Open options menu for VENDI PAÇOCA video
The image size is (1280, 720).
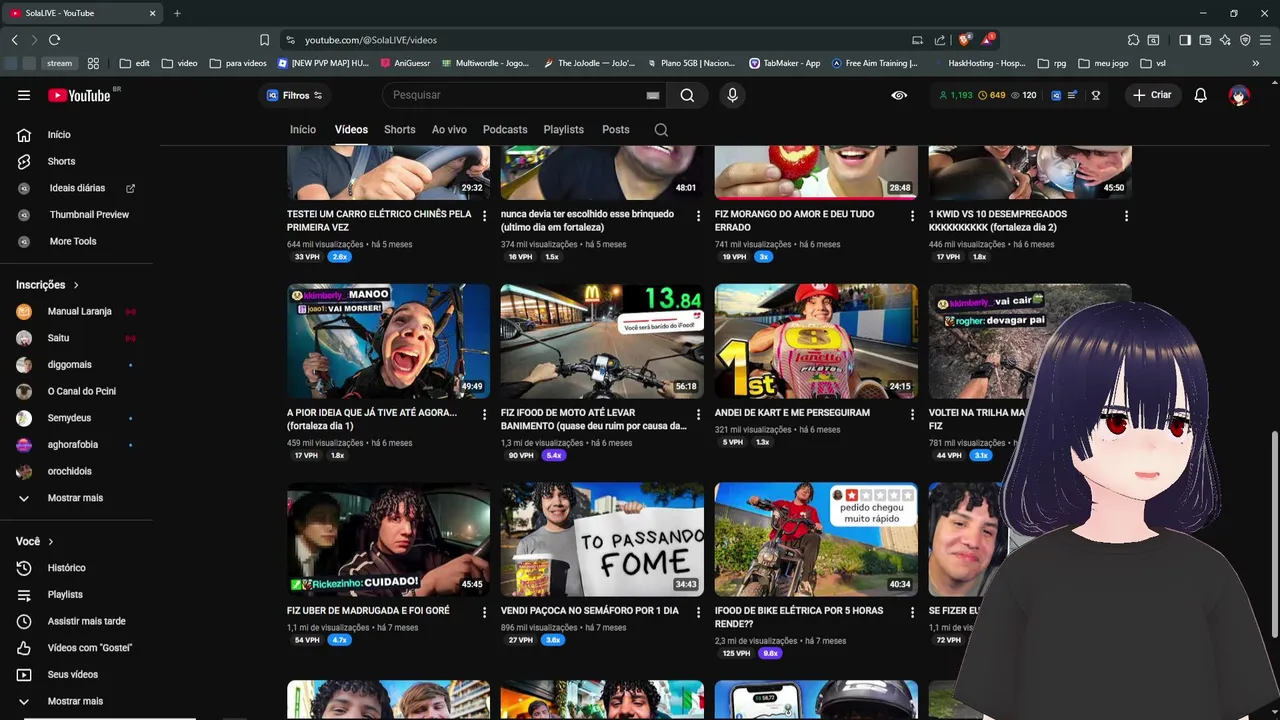[x=698, y=612]
